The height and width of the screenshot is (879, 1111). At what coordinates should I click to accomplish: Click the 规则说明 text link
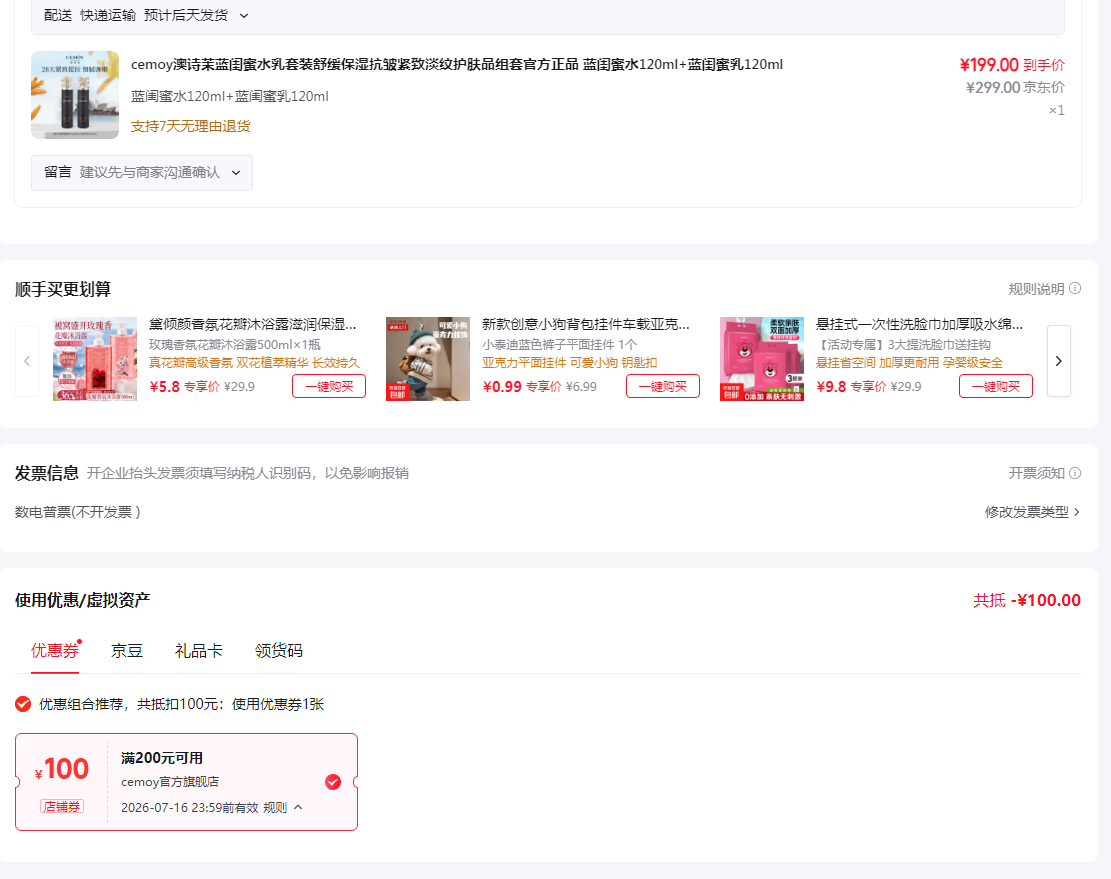tap(1036, 289)
